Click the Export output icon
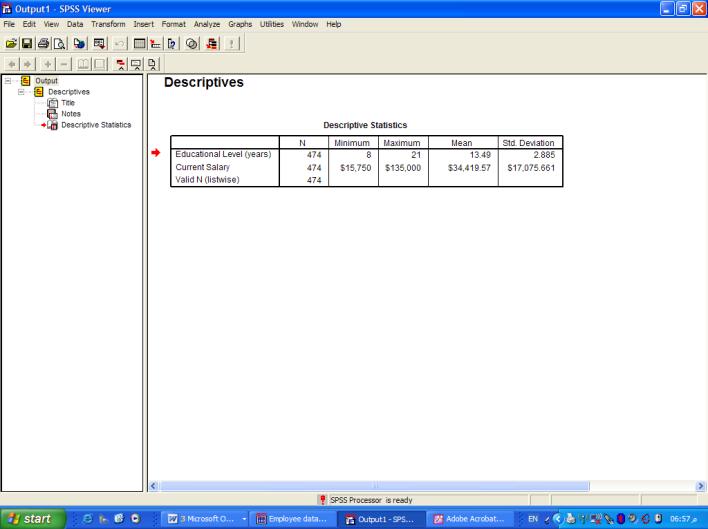The image size is (708, 529). coord(79,43)
